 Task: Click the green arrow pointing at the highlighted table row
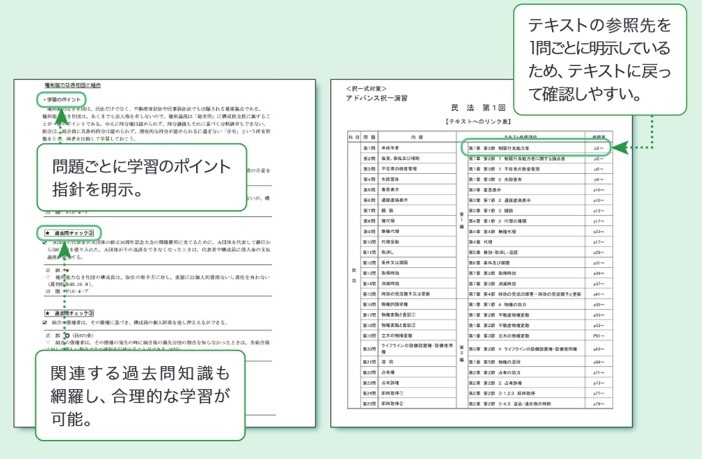point(621,147)
